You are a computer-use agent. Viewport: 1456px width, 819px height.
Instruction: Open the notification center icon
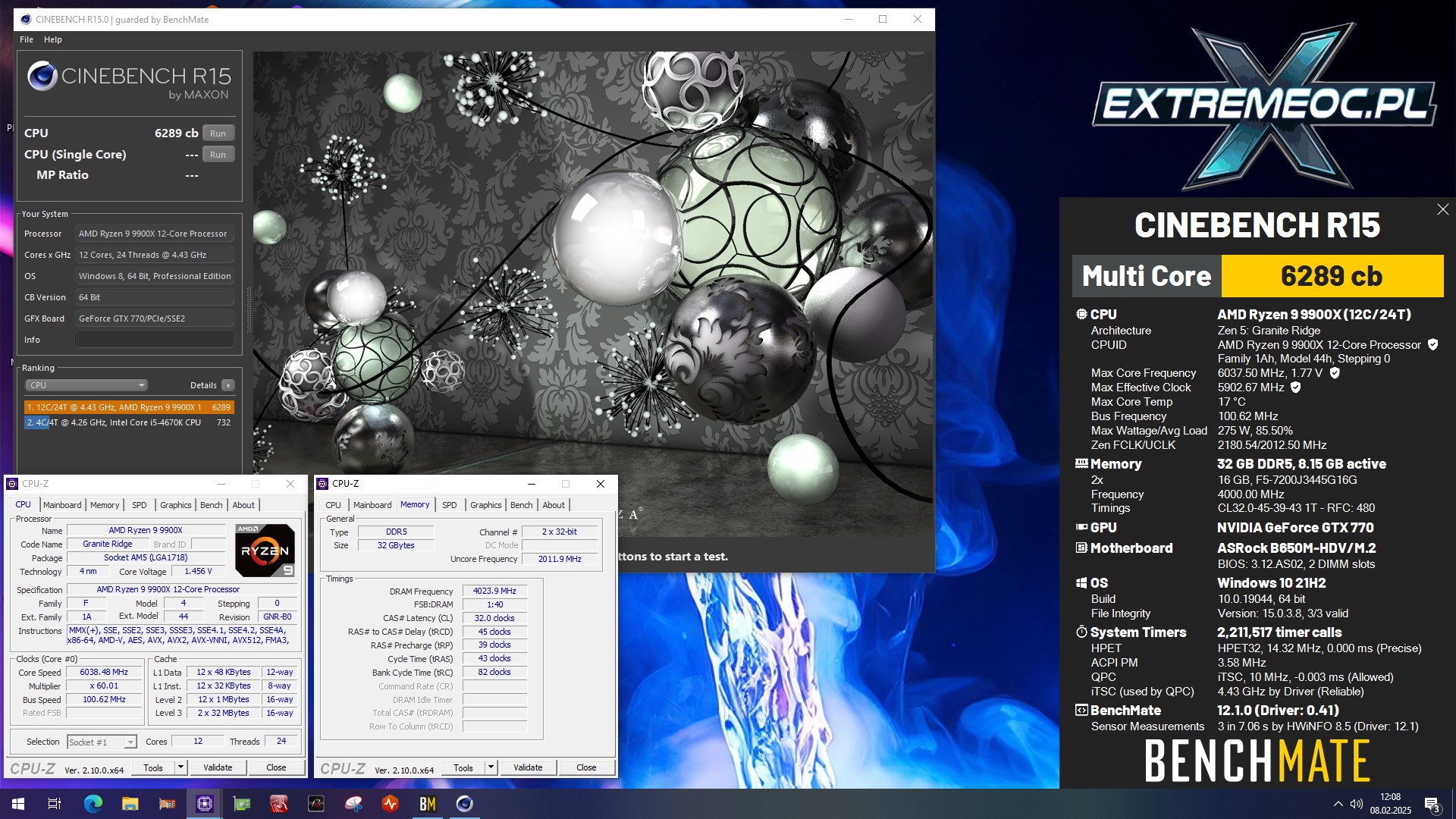1432,804
